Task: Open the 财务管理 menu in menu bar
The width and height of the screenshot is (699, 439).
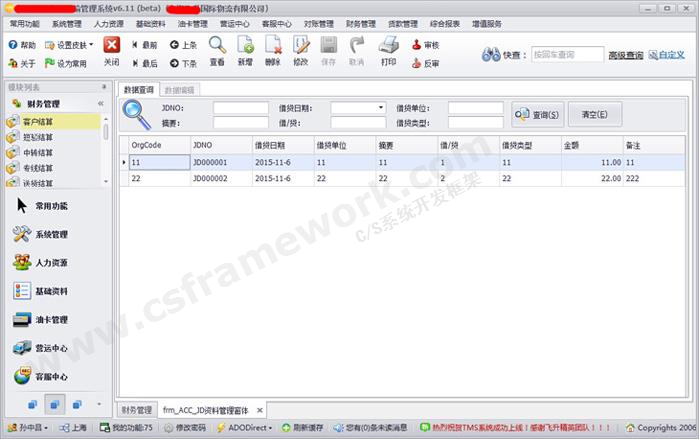Action: (361, 23)
